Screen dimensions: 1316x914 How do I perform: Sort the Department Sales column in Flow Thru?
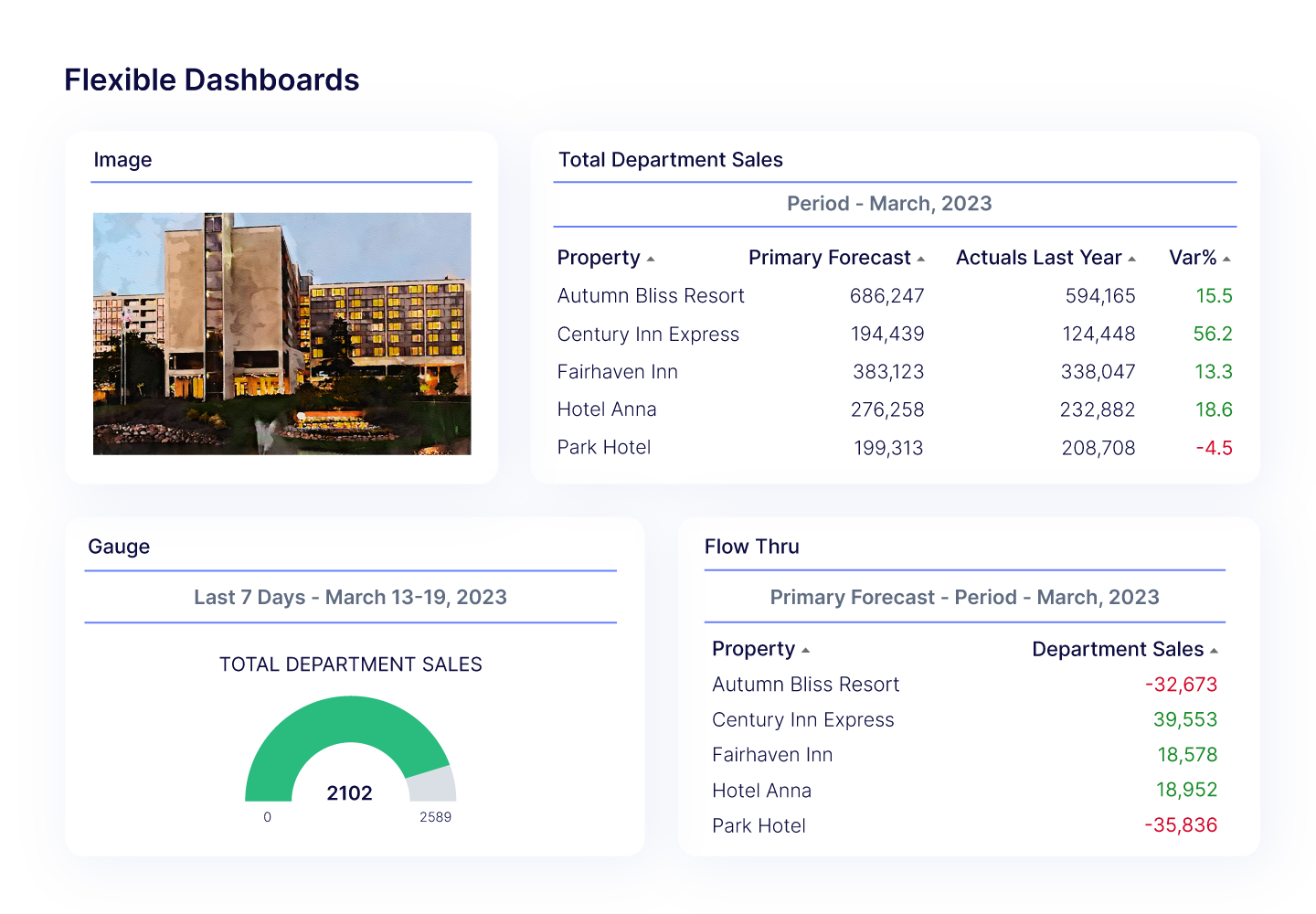pos(1215,649)
